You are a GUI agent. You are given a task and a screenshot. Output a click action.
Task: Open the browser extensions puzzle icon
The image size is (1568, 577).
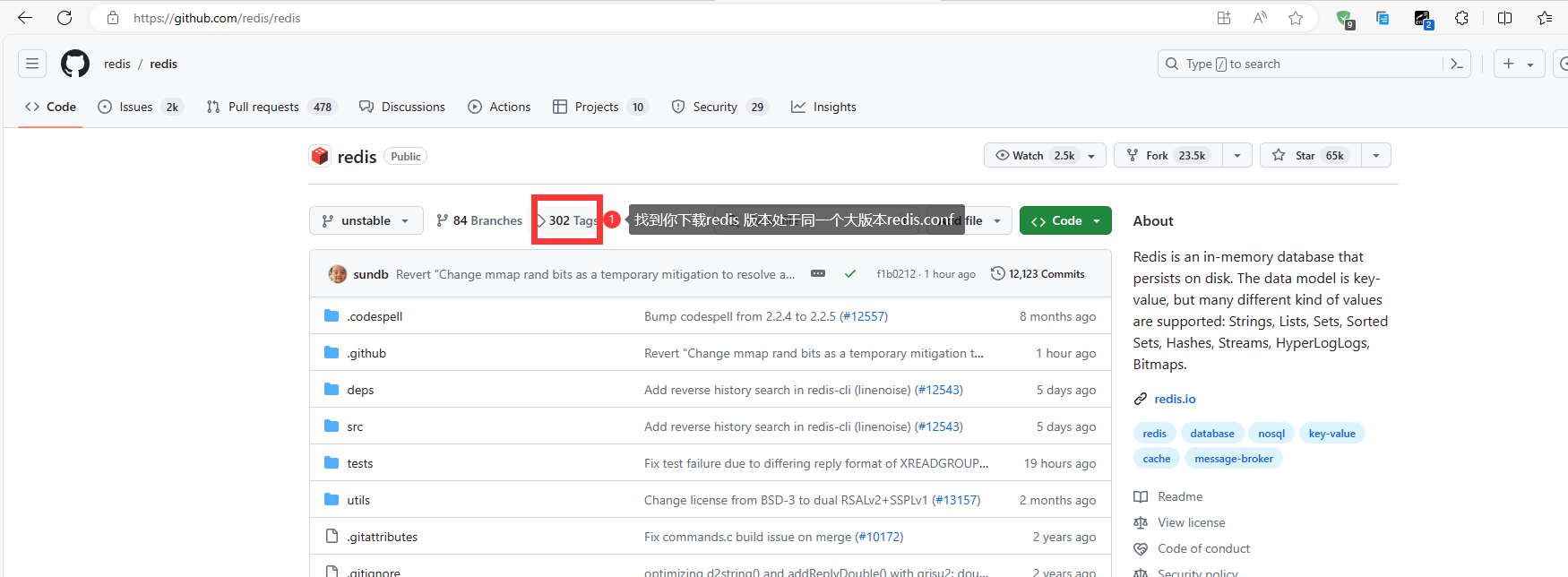pyautogui.click(x=1461, y=18)
